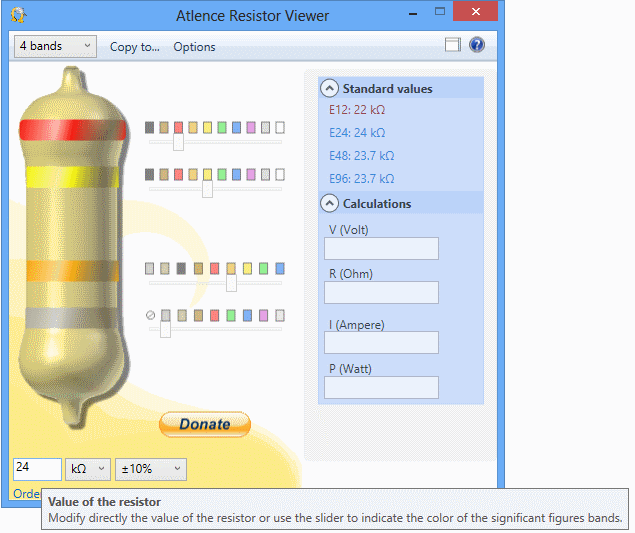Set multiplier band to green swatch
Image resolution: width=635 pixels, height=533 pixels.
263,269
